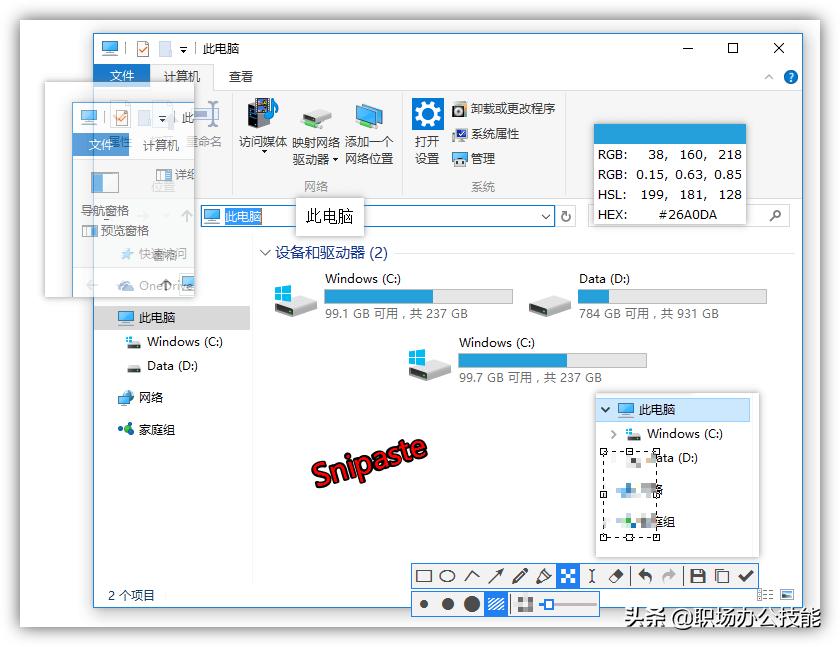Choose the large brush size dot
Image resolution: width=840 pixels, height=647 pixels.
point(472,604)
